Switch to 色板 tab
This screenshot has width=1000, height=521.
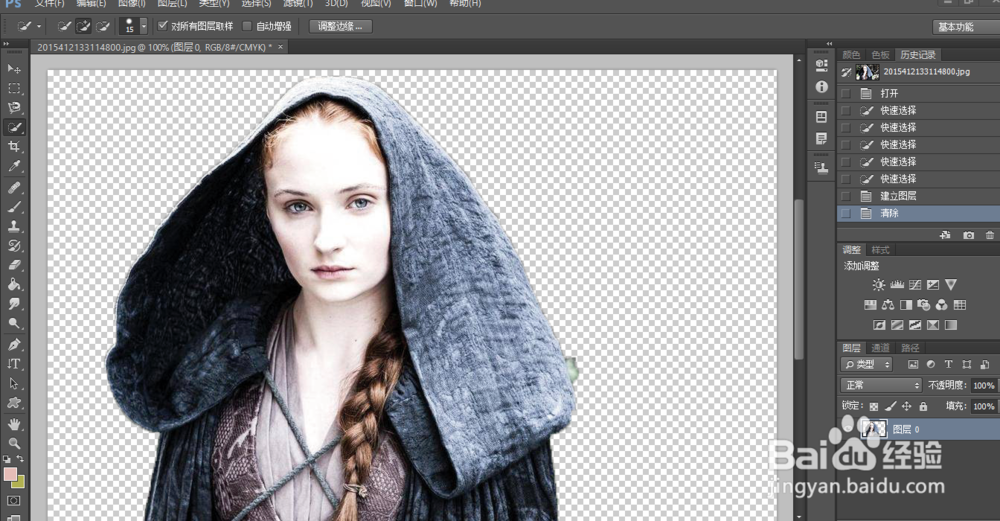tap(880, 55)
